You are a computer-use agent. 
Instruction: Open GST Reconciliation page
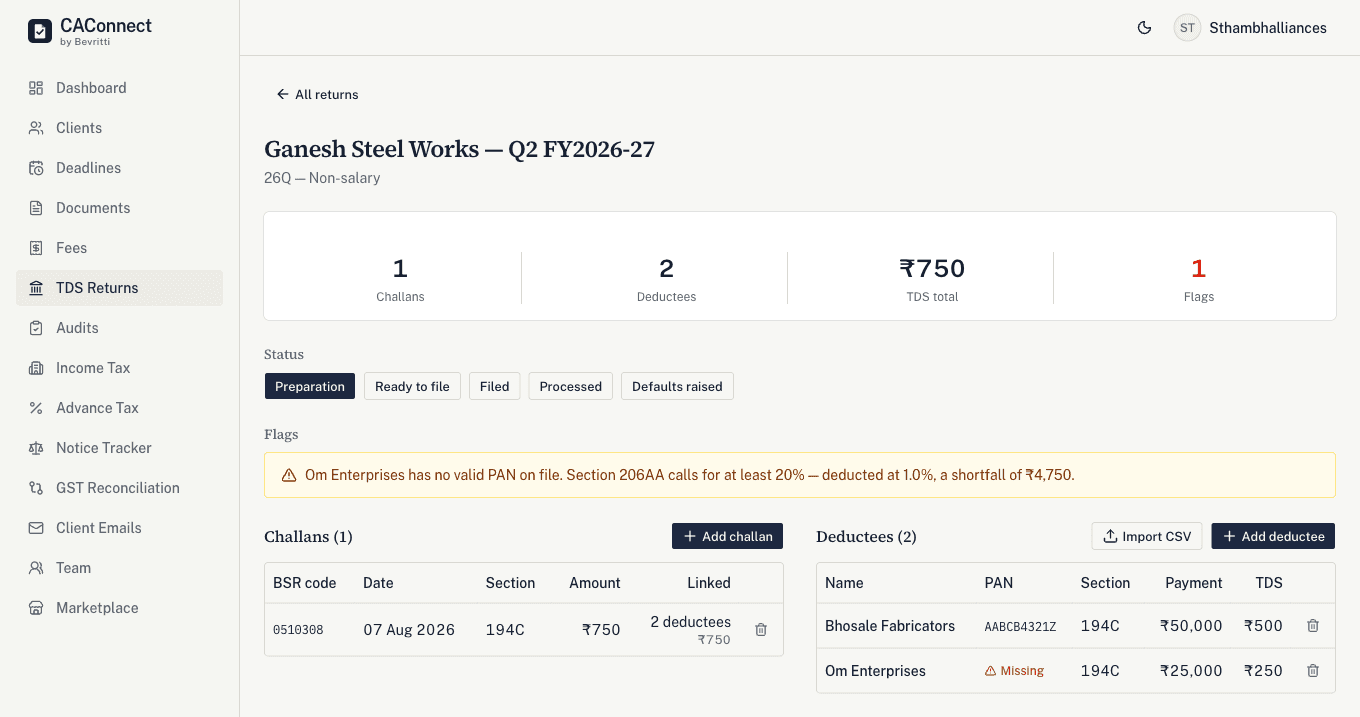(119, 488)
